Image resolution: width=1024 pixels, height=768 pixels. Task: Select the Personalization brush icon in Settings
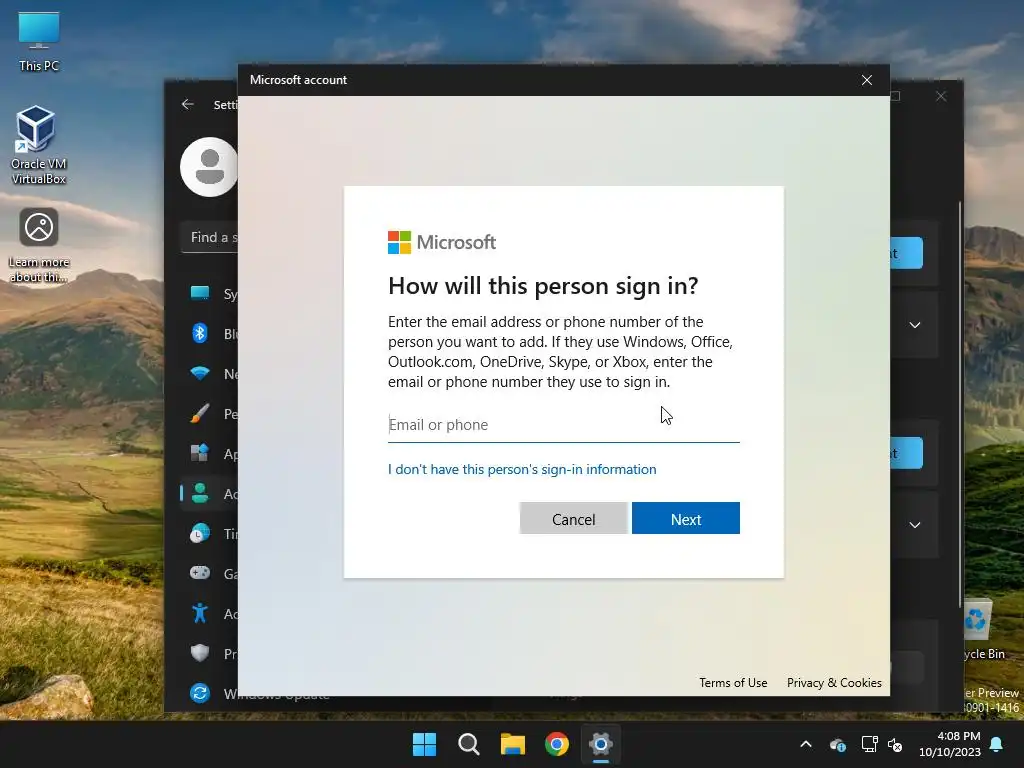click(x=200, y=413)
